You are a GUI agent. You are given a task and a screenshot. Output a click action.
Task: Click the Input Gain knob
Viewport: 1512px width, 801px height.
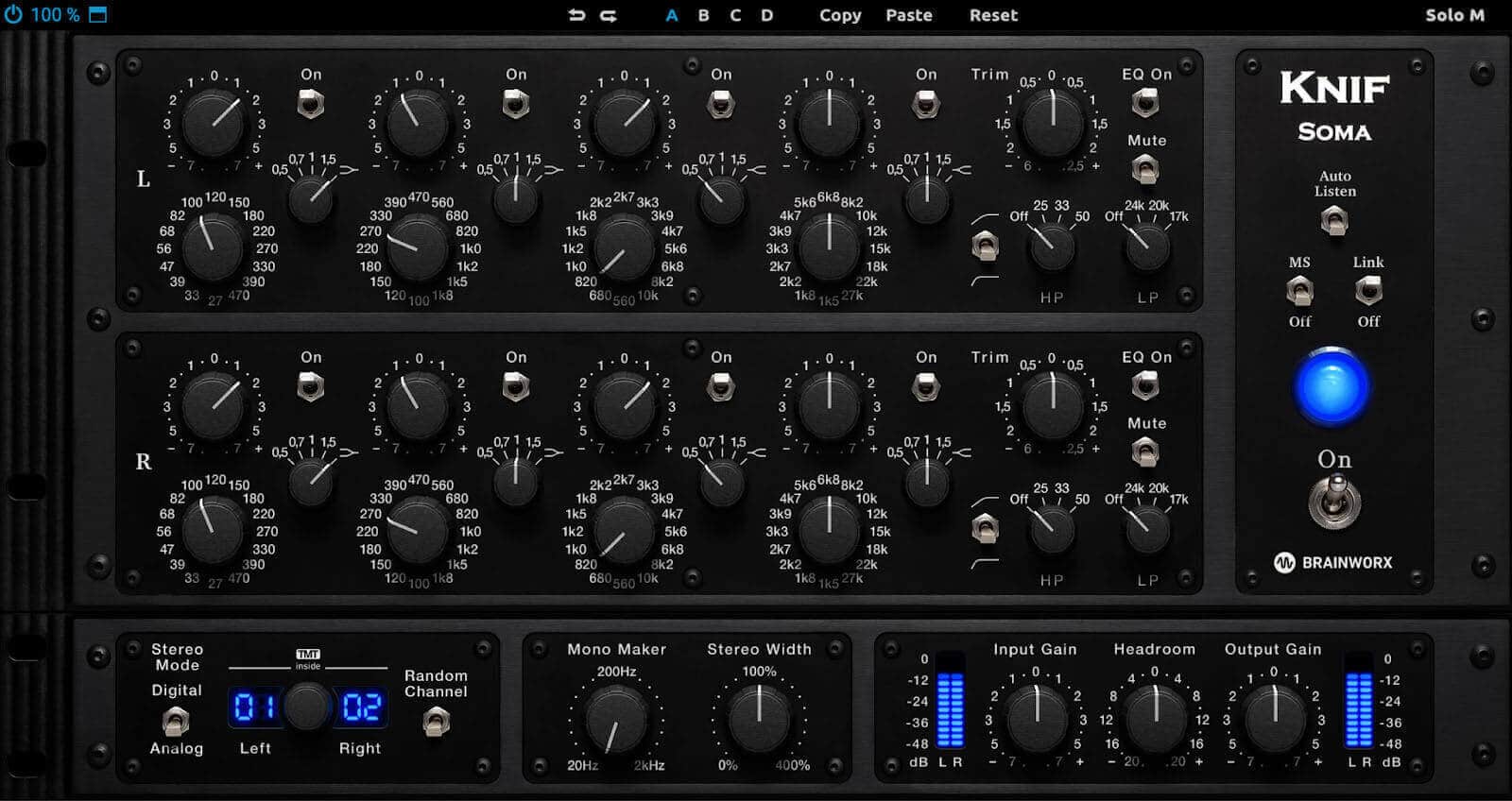1037,718
